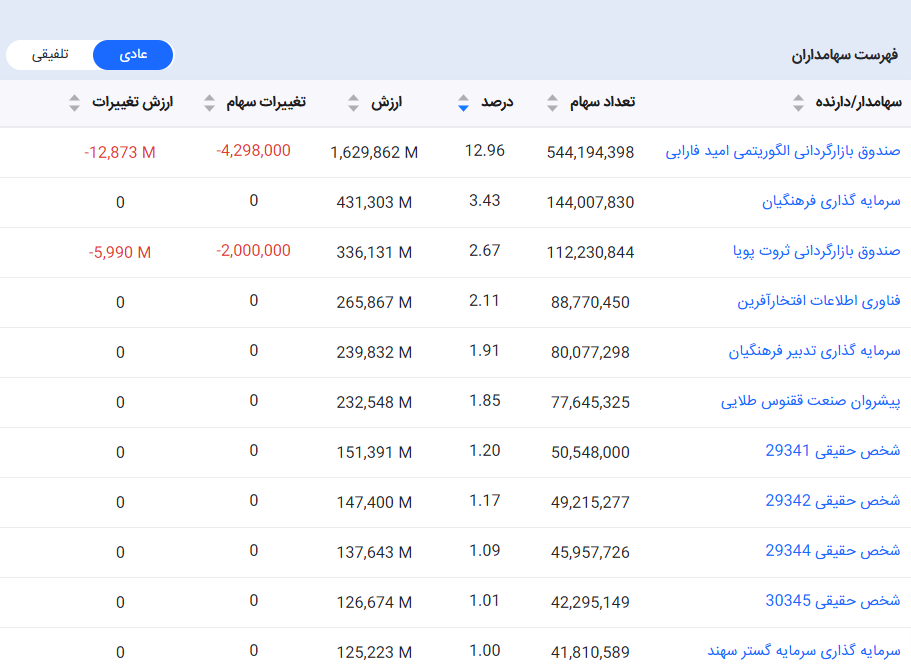This screenshot has width=911, height=670.
Task: Open شخص حقیقی 30345 link
Action: (x=833, y=601)
